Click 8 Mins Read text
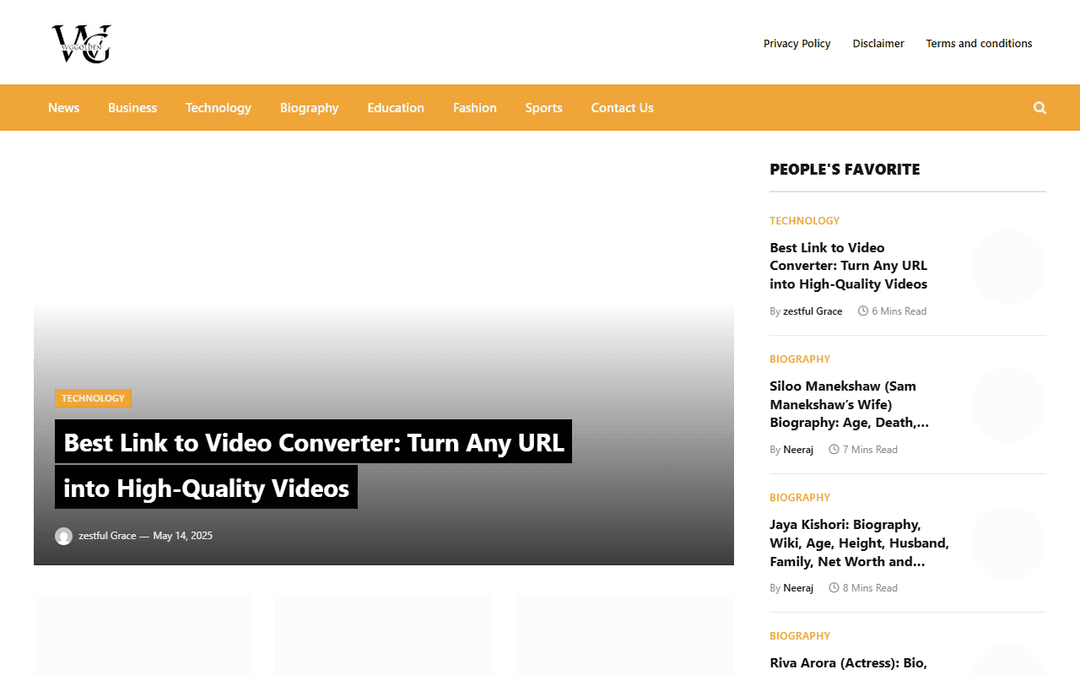 [870, 588]
